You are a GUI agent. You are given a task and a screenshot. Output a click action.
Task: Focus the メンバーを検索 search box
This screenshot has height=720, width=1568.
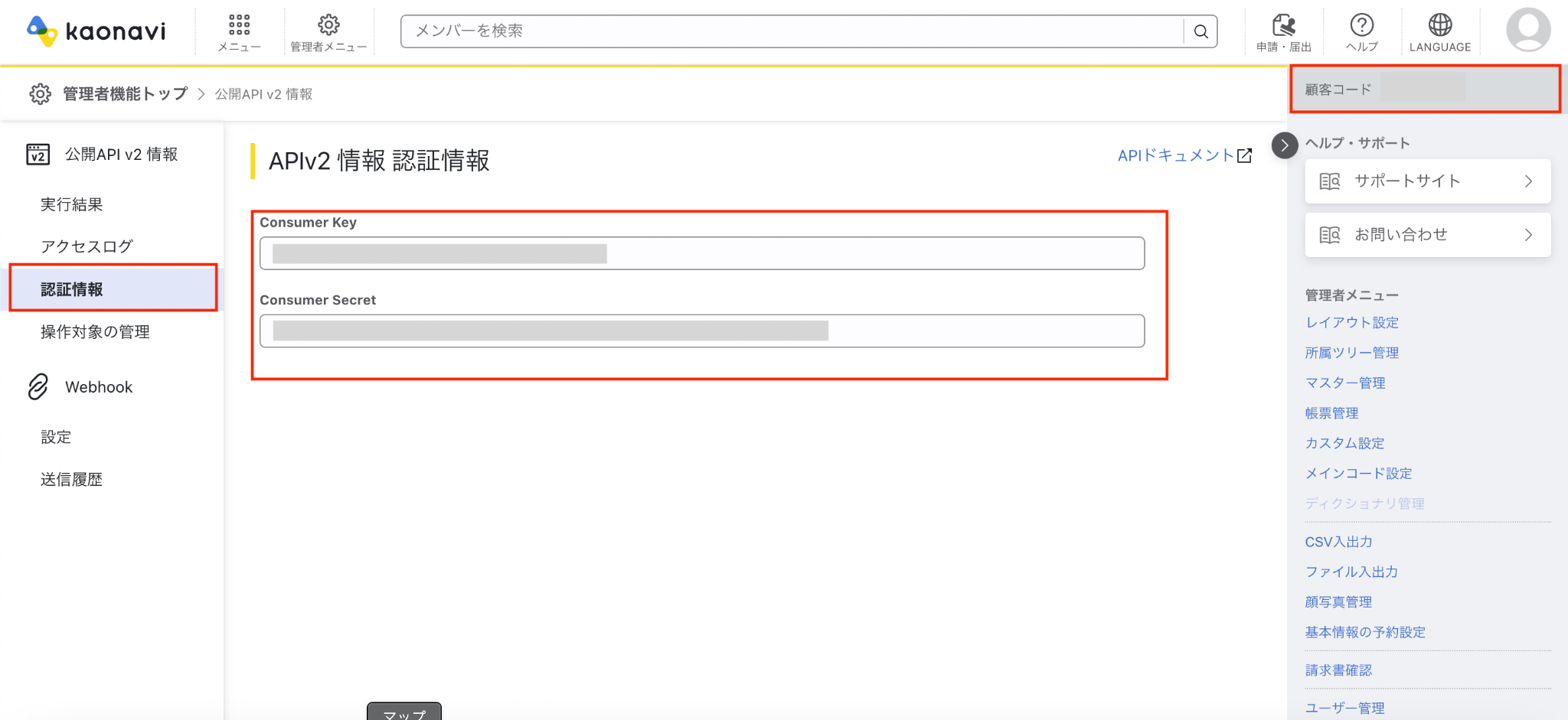coord(792,31)
